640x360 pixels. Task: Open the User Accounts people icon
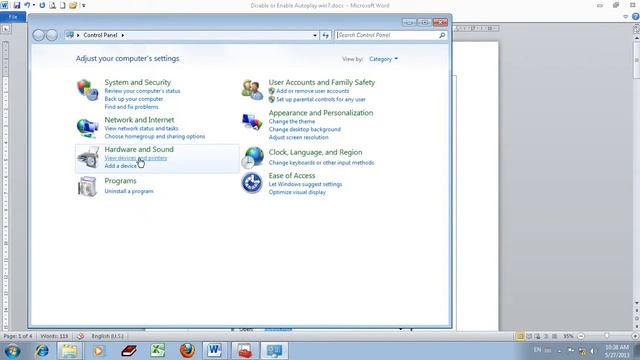(x=252, y=90)
